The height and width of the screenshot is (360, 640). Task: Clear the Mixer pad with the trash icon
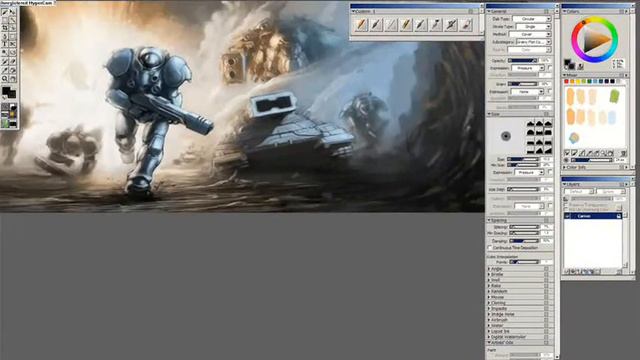pyautogui.click(x=623, y=153)
